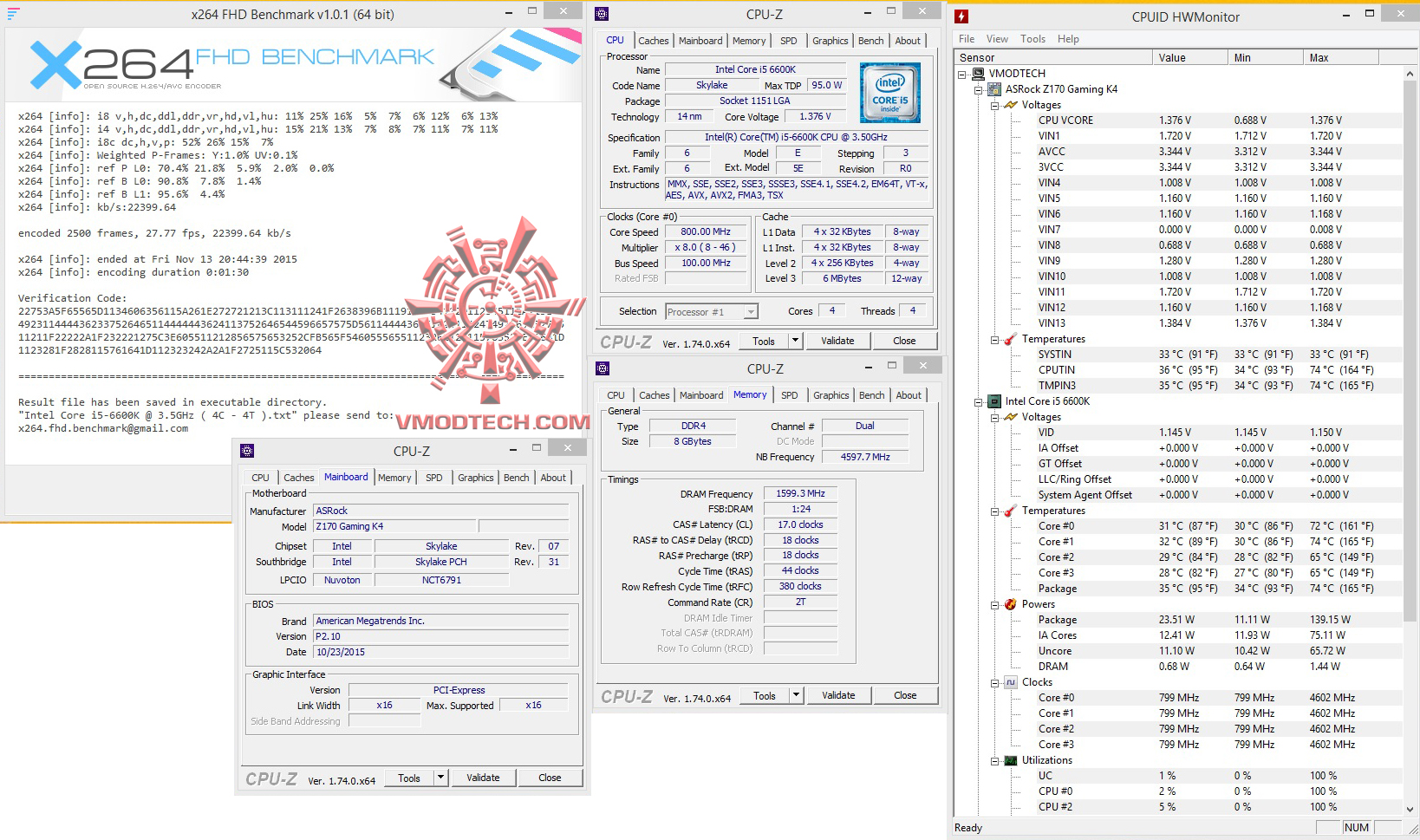Collapse the Clocks sensor group
The image size is (1420, 840).
pyautogui.click(x=995, y=683)
